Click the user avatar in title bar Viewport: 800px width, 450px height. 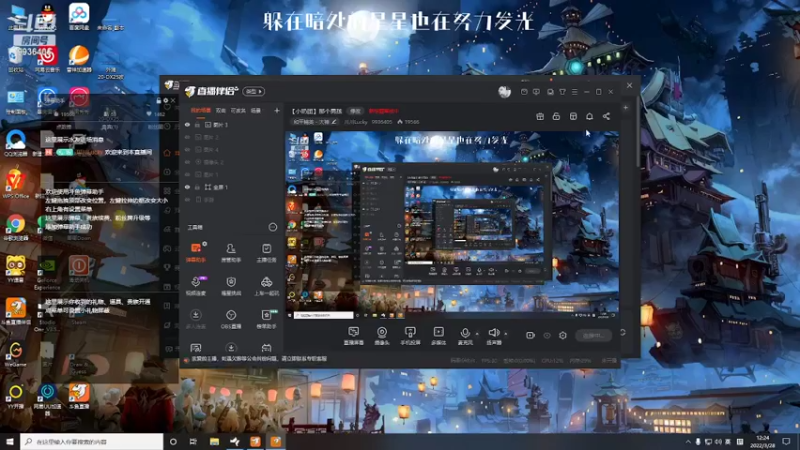click(x=504, y=92)
